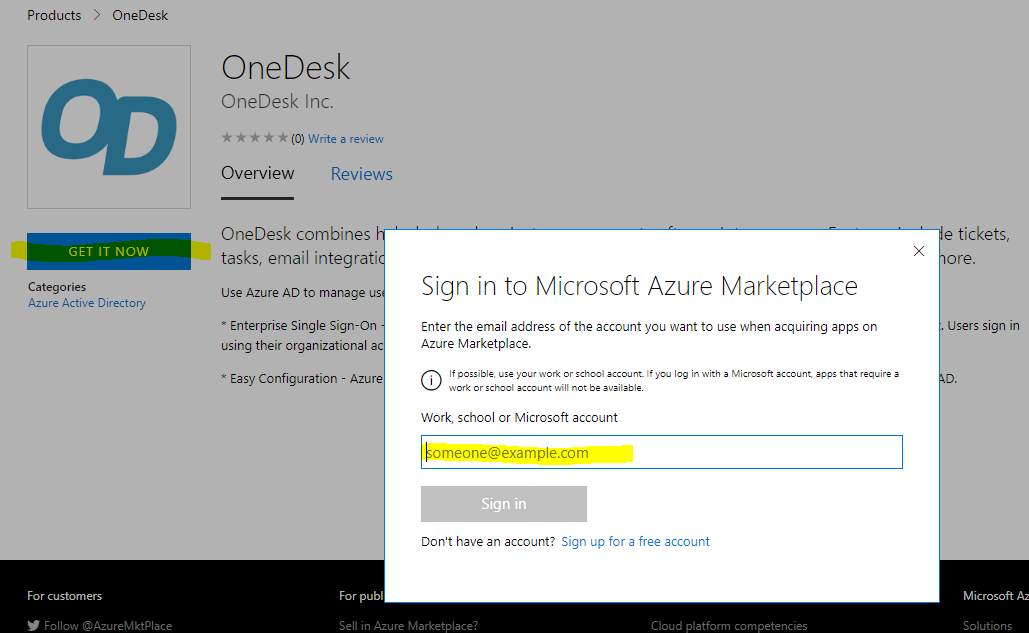The image size is (1029, 633).
Task: Open Sell in Azure Marketplace? link
Action: click(408, 626)
